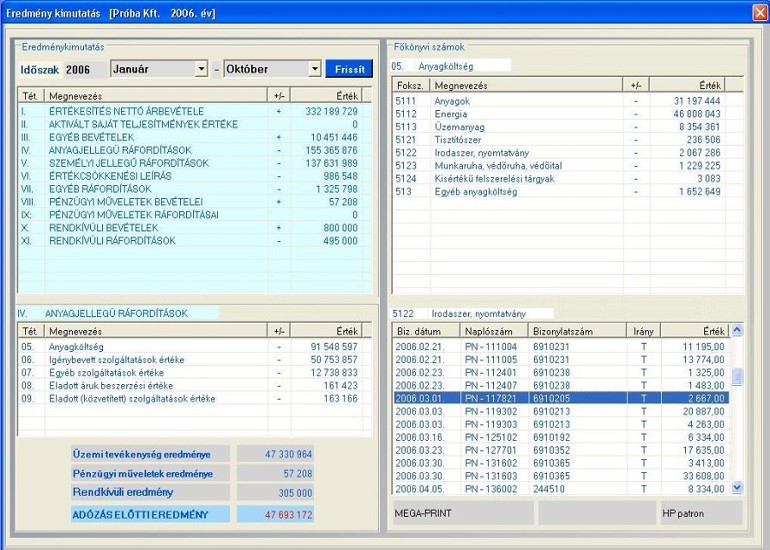Select the RENDKÍVÜLI BEVÉTELEK row

point(194,228)
